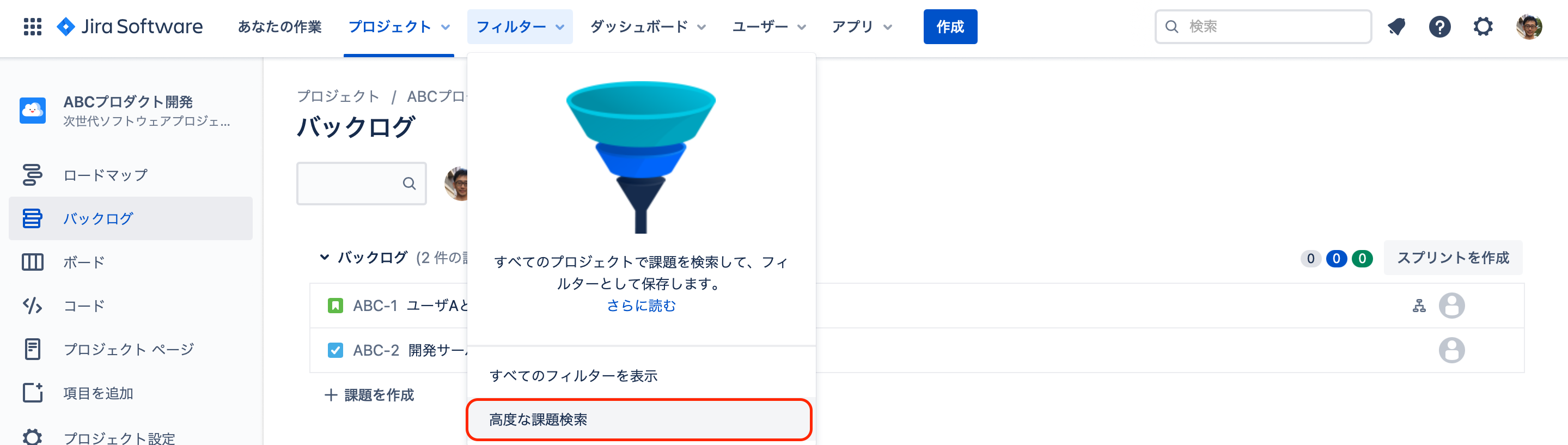The height and width of the screenshot is (445, 1568).
Task: Open the help question mark icon
Action: pos(1440,27)
